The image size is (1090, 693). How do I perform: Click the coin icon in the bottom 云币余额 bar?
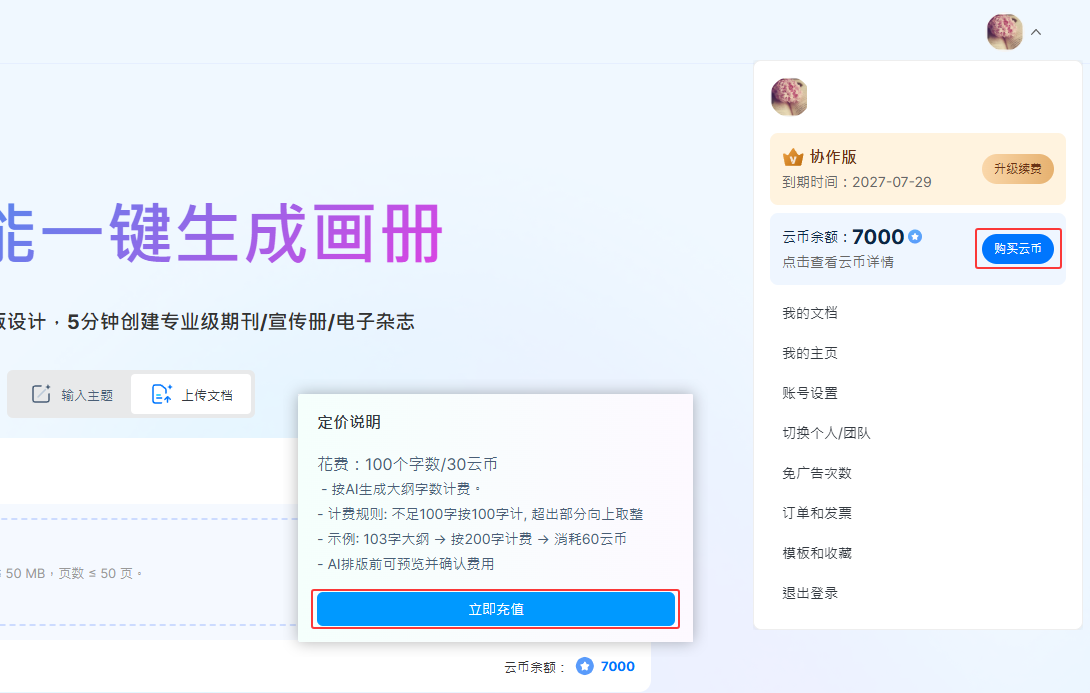pyautogui.click(x=585, y=666)
